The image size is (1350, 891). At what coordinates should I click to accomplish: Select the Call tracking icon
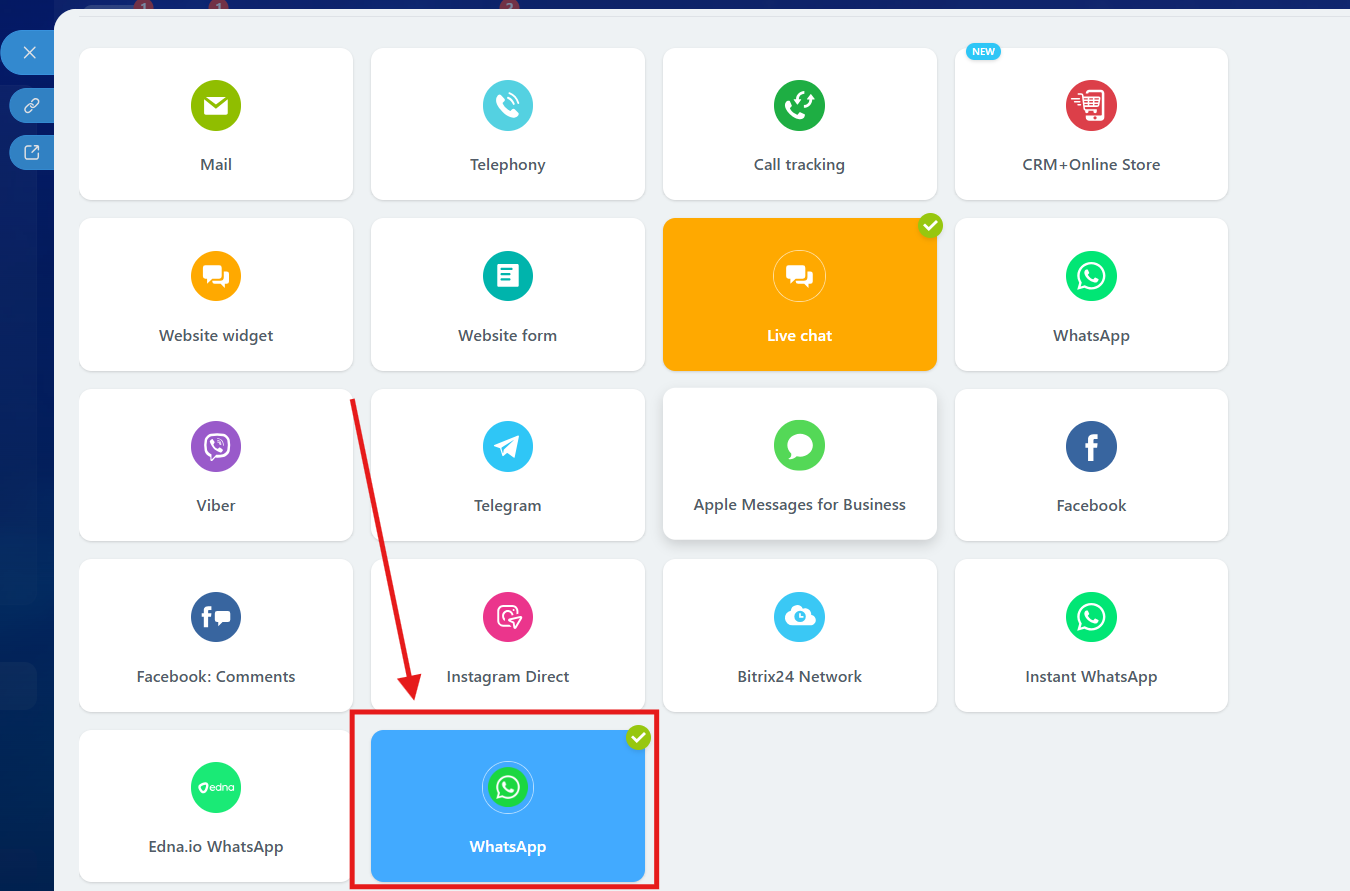coord(799,106)
